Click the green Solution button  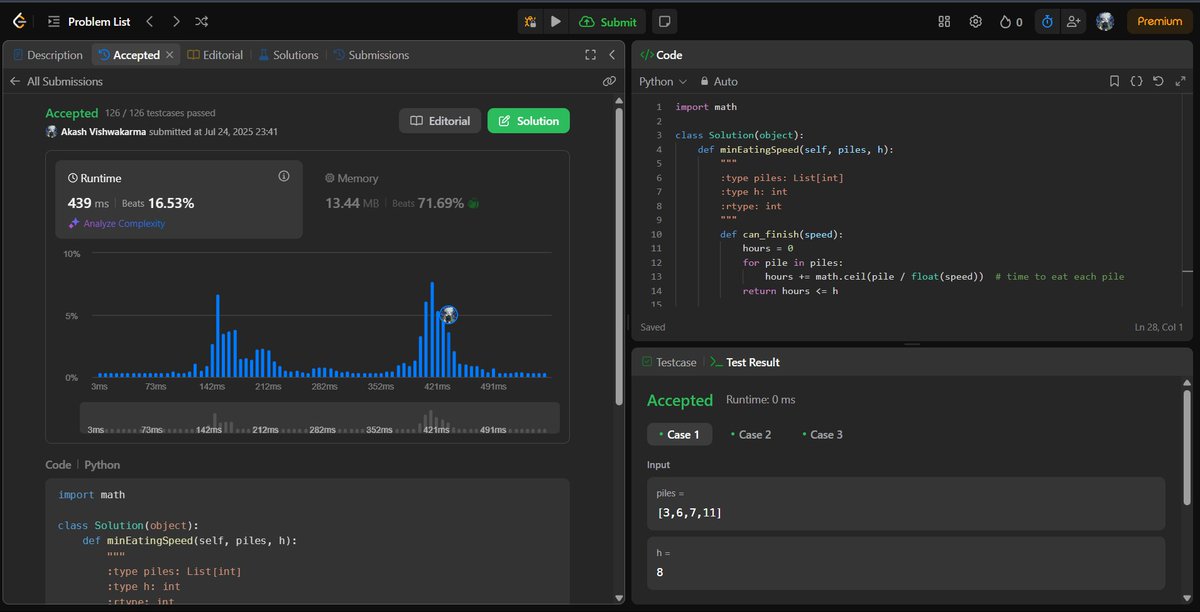point(528,121)
